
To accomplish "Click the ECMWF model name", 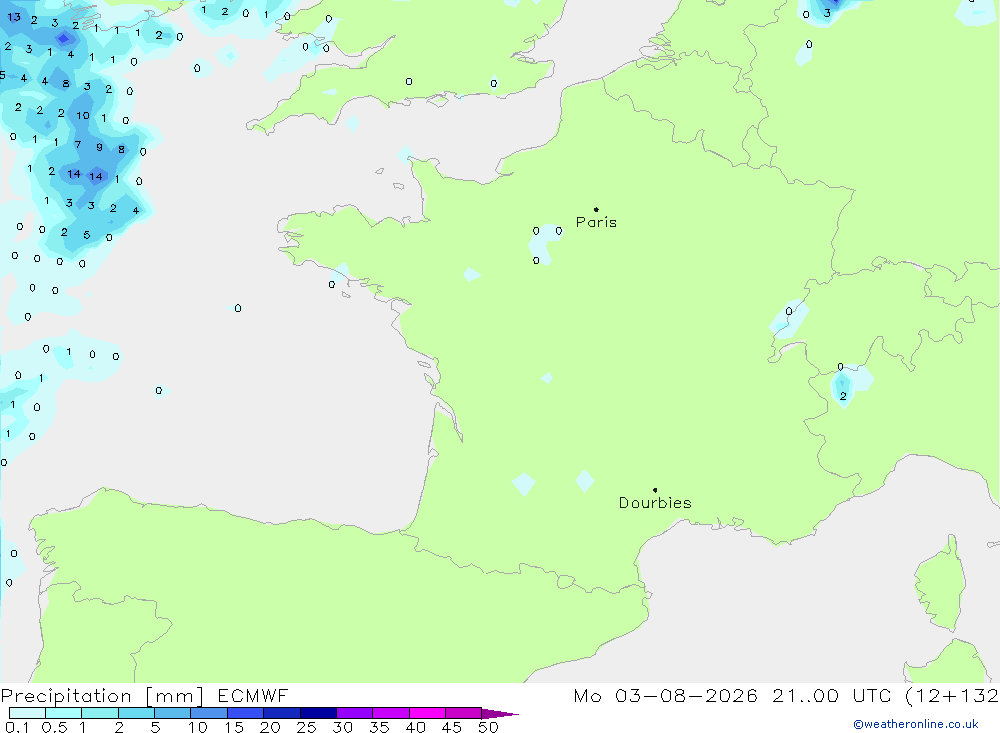I will click(x=253, y=695).
